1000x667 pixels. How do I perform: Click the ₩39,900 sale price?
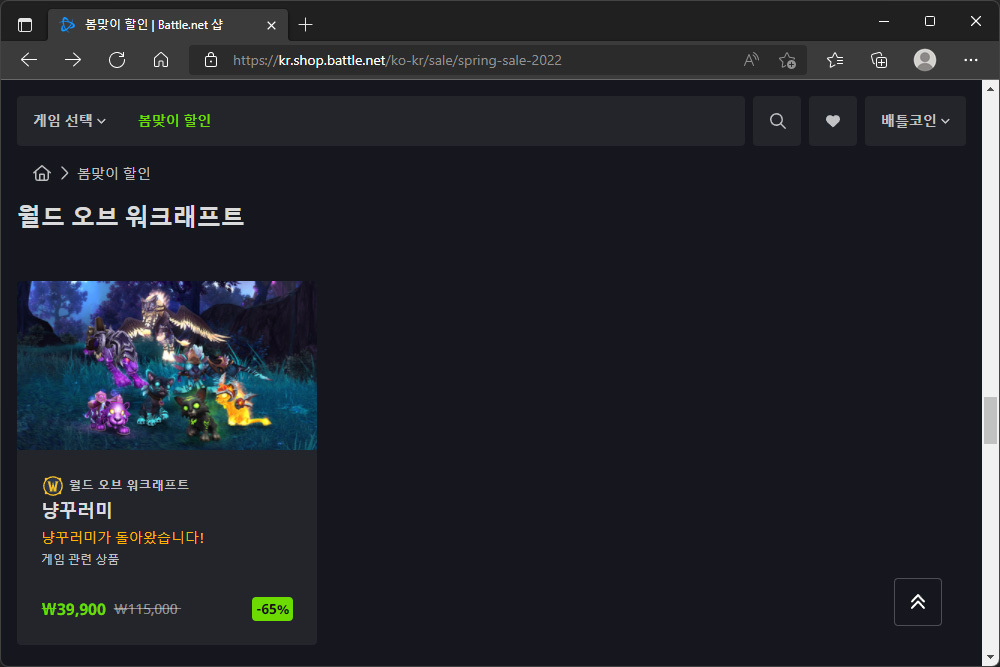pos(74,609)
